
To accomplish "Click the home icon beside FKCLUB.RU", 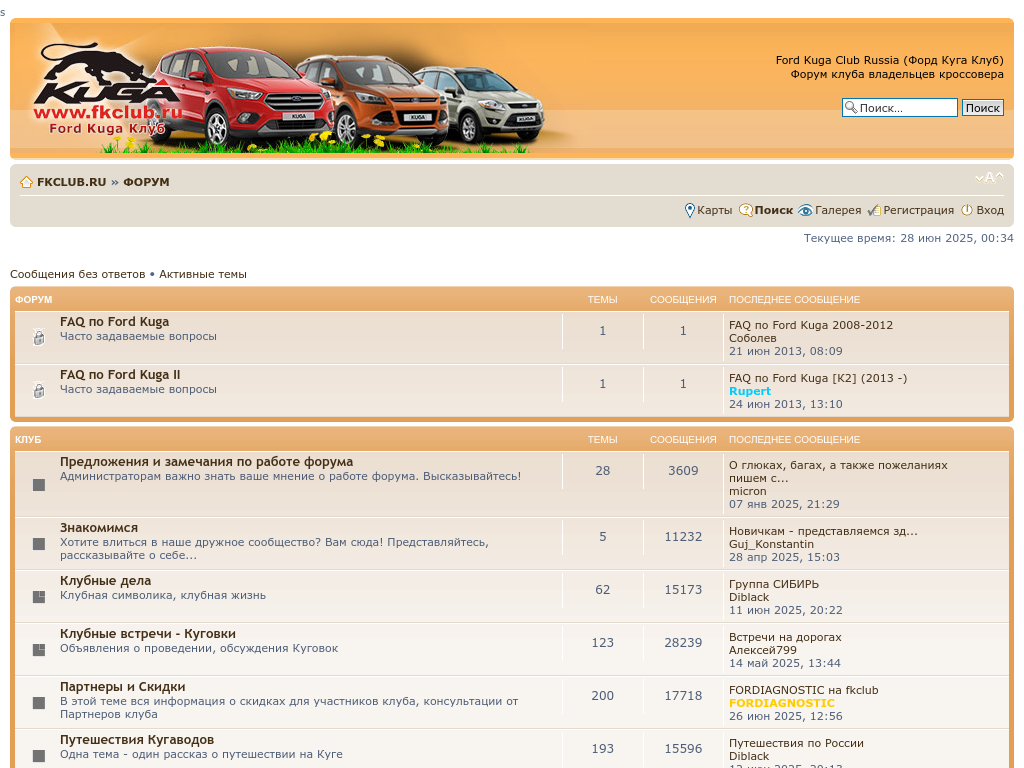I will [x=26, y=182].
